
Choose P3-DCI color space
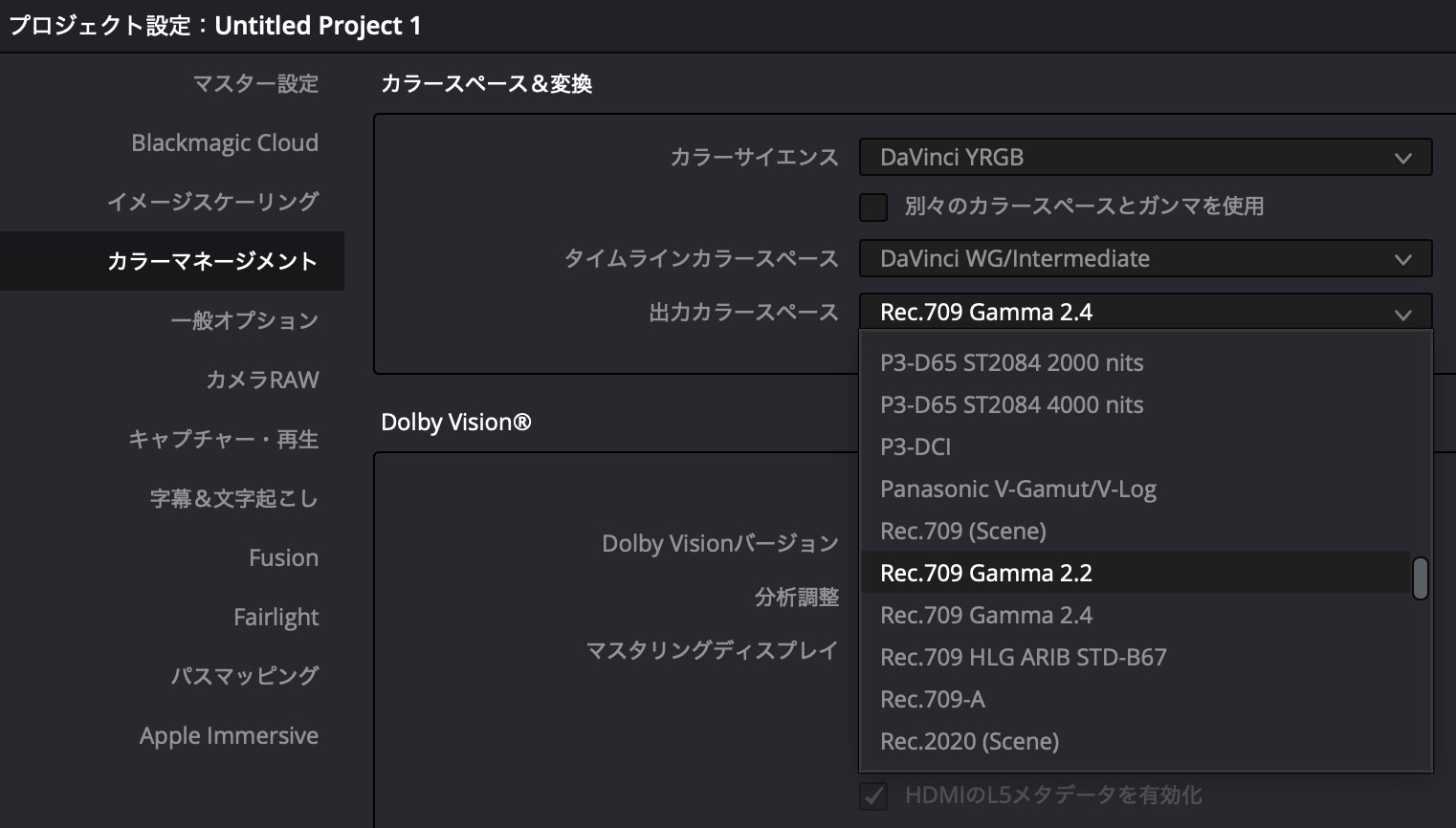point(916,447)
